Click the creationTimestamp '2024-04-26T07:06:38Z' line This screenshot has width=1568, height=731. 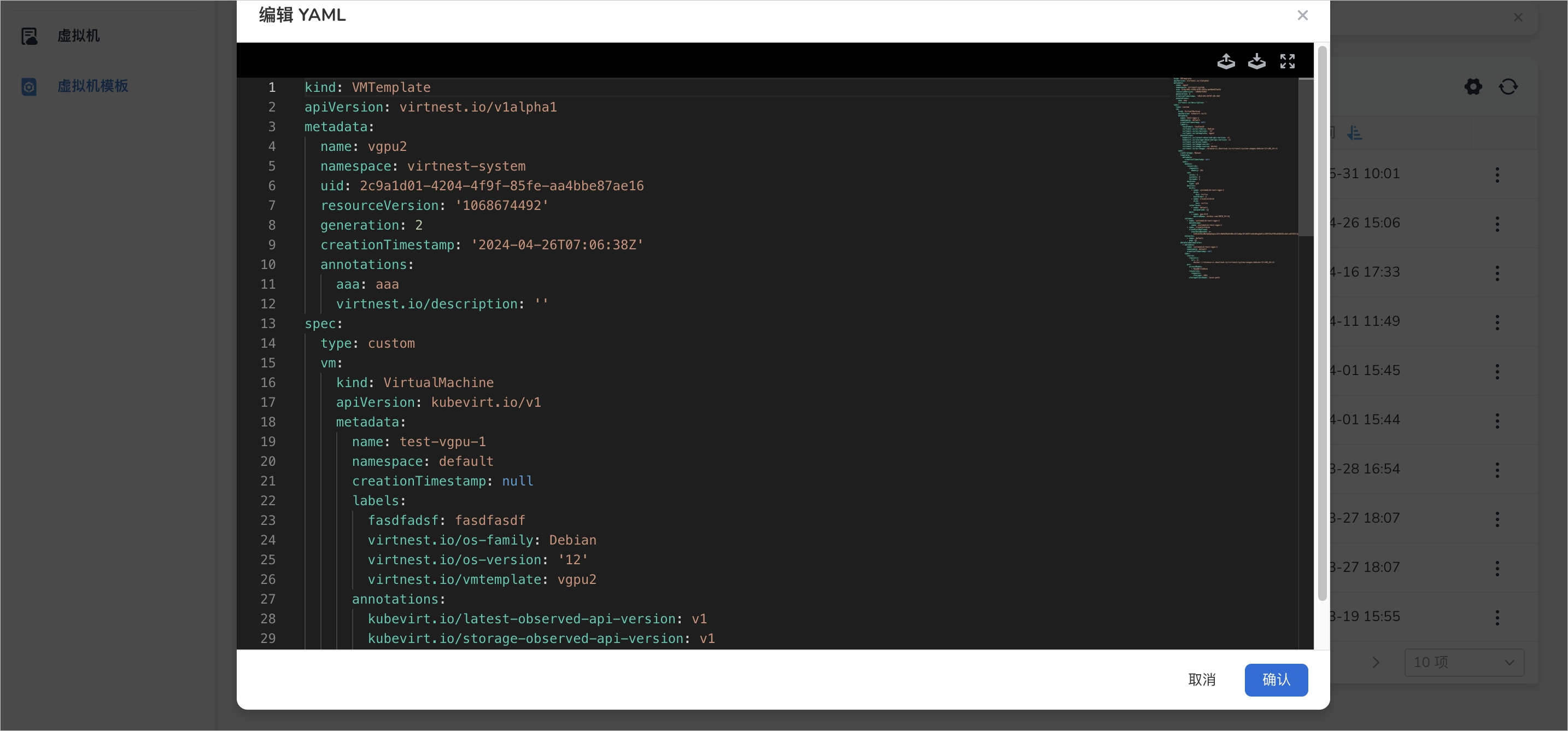click(x=482, y=245)
